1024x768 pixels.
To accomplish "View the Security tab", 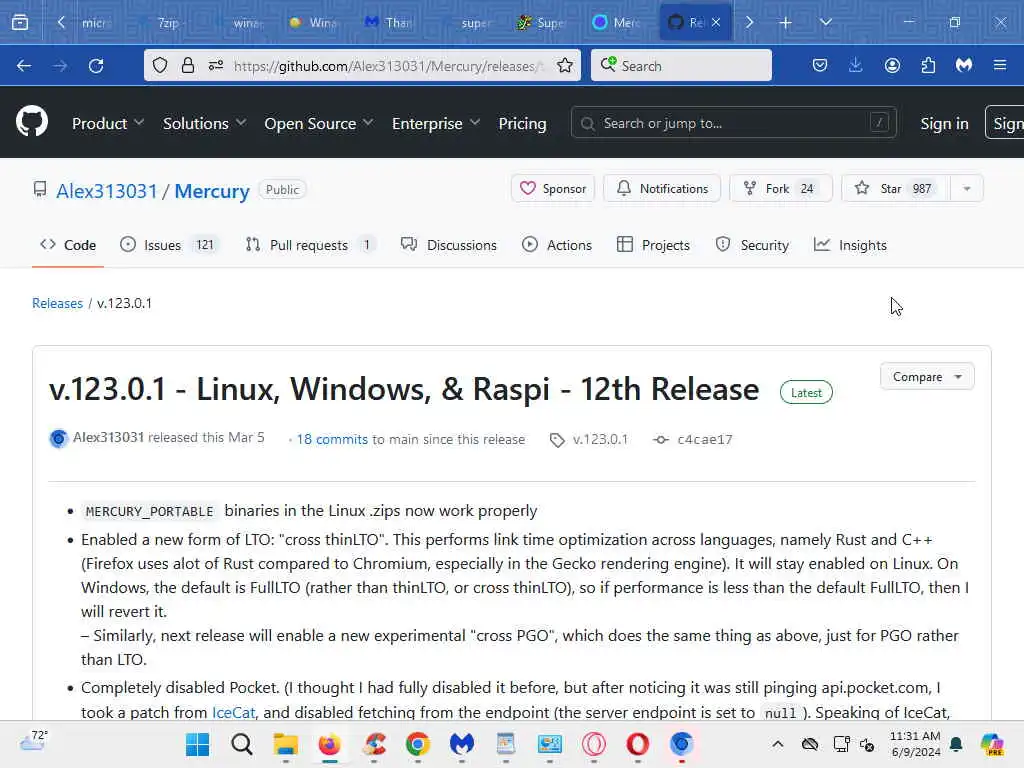I will coord(752,245).
